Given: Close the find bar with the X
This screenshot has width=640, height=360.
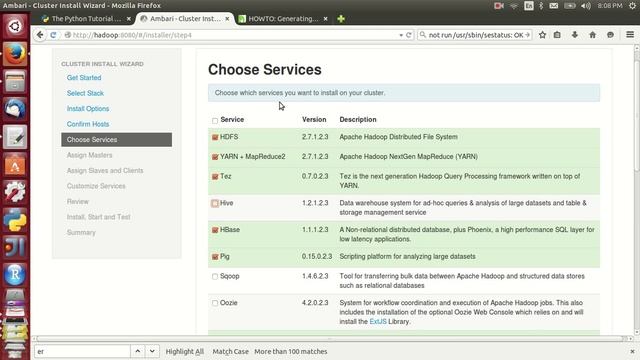Looking at the screenshot, I should pyautogui.click(x=632, y=351).
